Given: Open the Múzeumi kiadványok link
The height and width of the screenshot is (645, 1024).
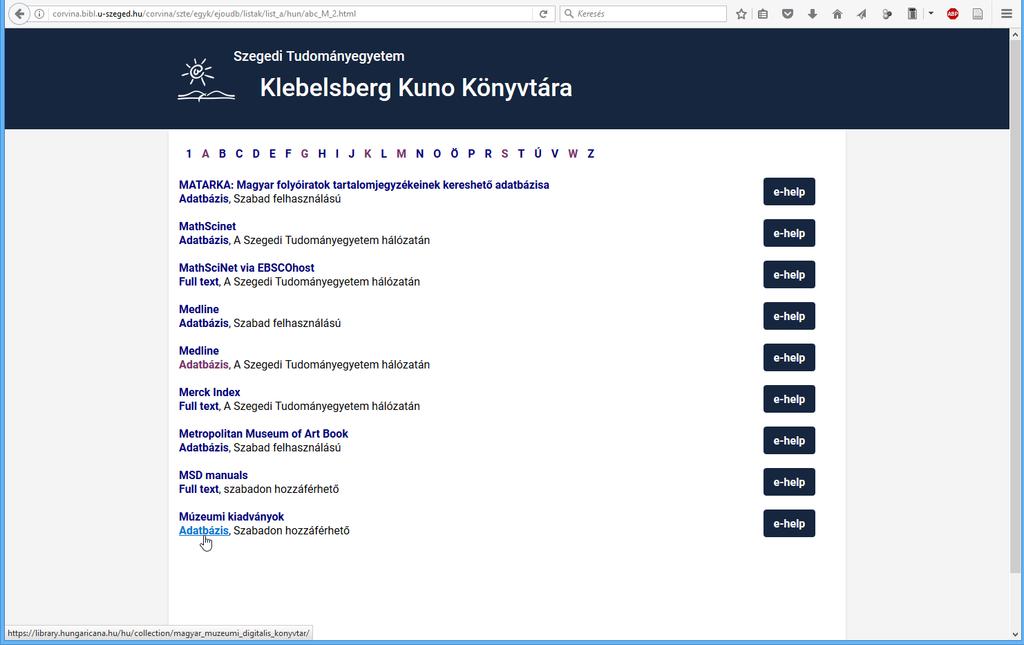Looking at the screenshot, I should (231, 516).
